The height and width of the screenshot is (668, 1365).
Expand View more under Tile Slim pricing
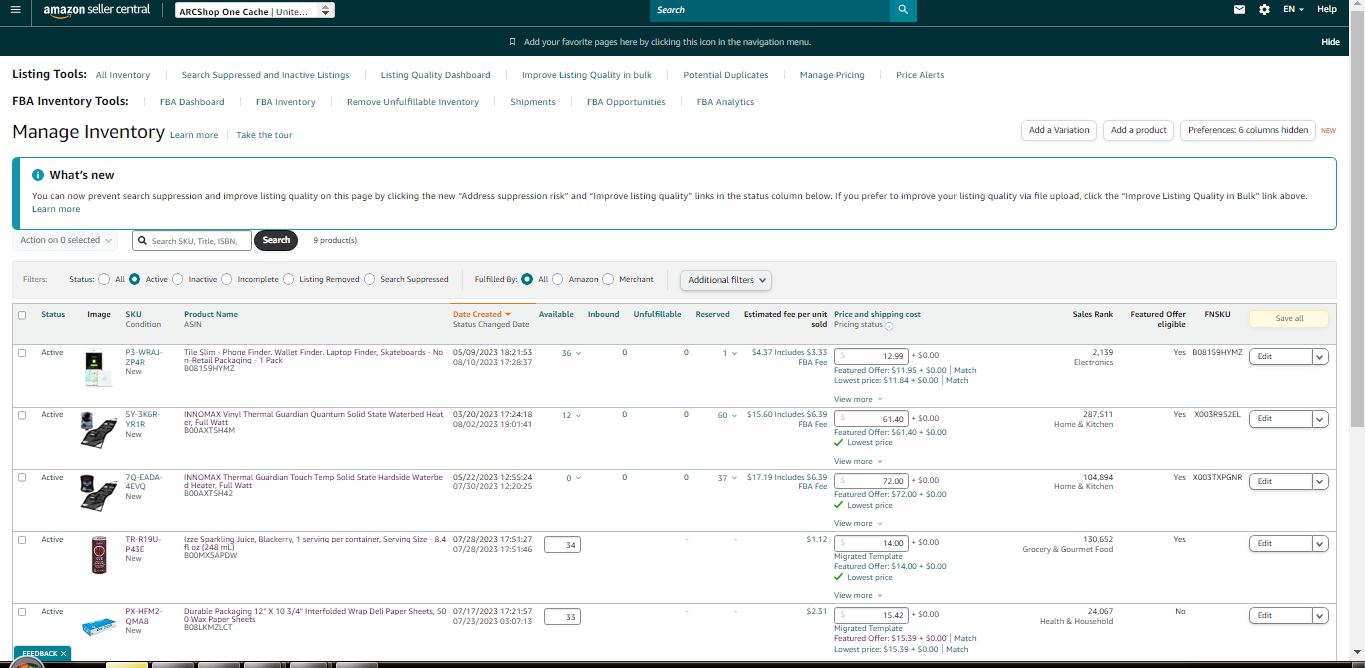(858, 399)
